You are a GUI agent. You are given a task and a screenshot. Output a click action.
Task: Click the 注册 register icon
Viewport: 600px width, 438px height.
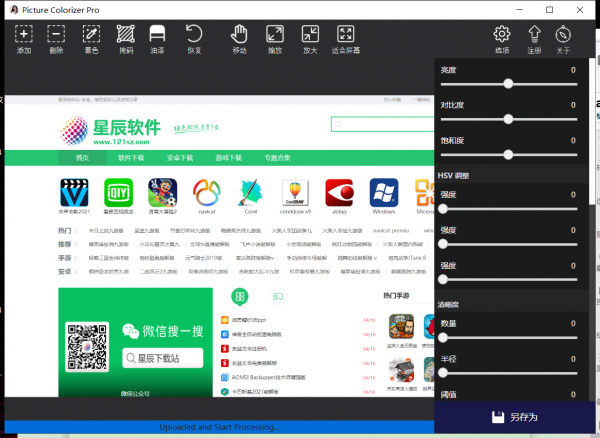click(x=534, y=34)
